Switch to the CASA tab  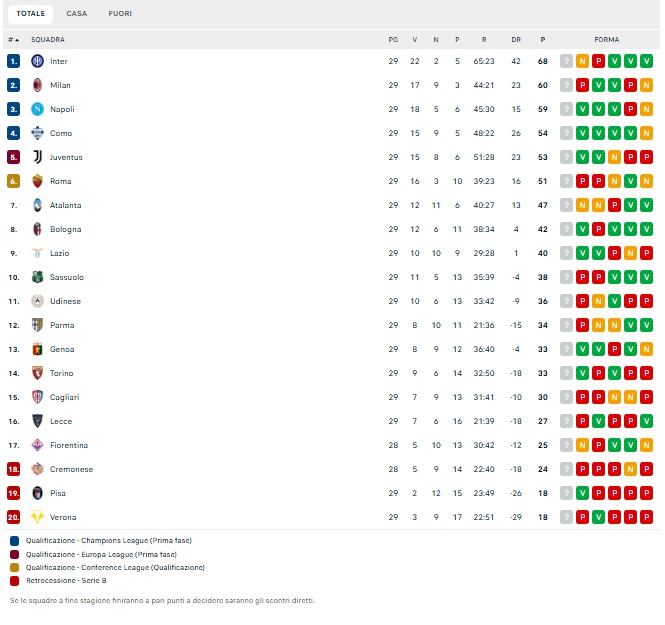[x=77, y=14]
